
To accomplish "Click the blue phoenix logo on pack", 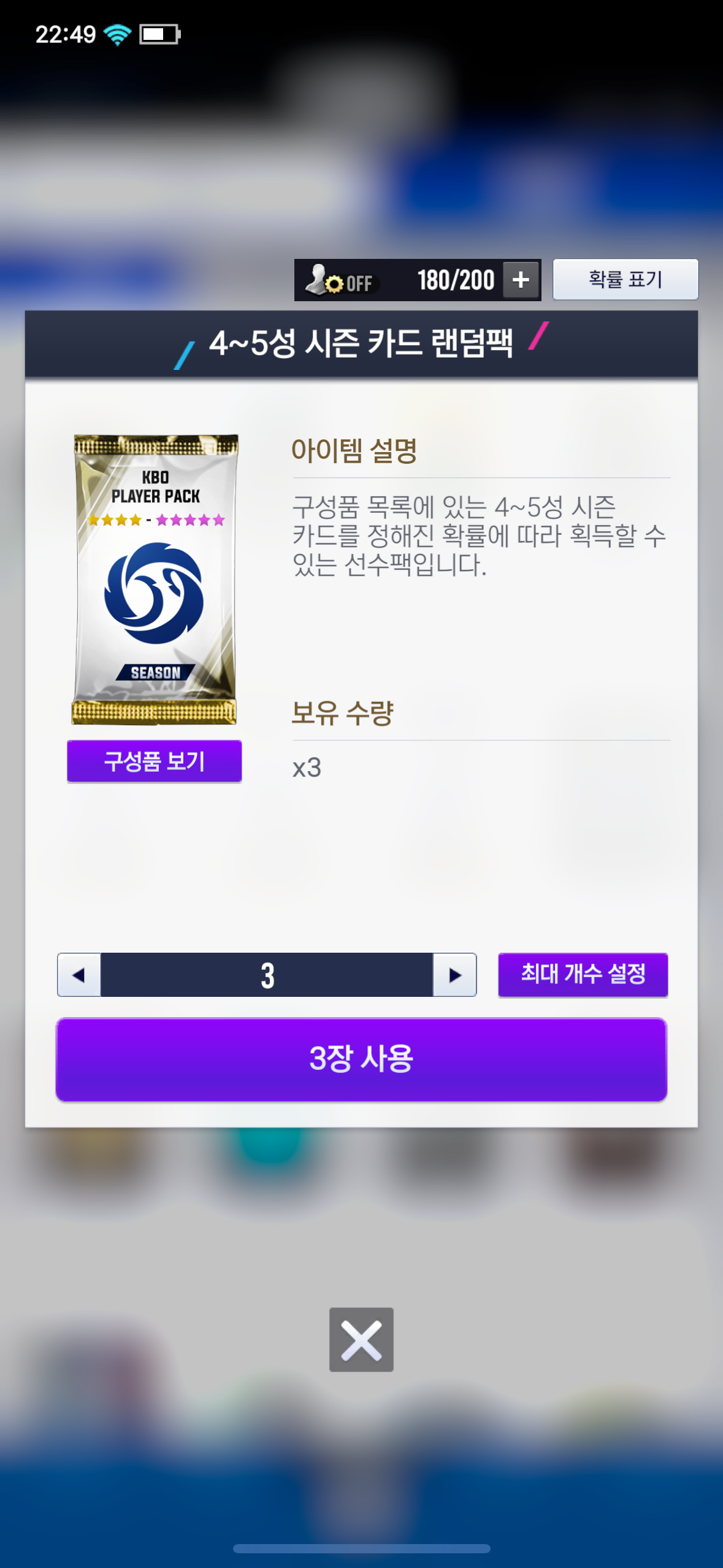I will click(x=154, y=593).
